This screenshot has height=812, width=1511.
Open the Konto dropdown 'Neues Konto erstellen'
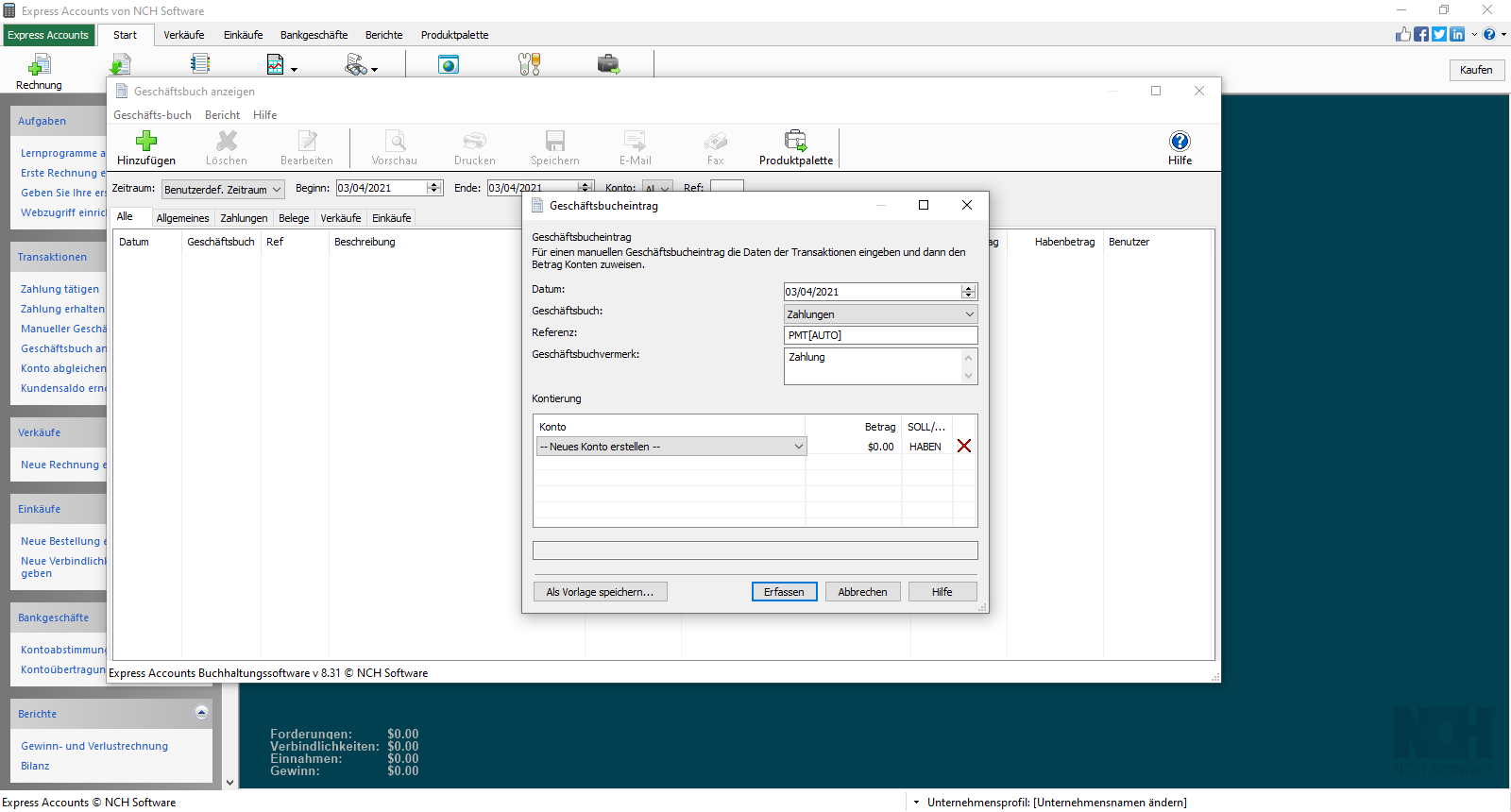pyautogui.click(x=671, y=446)
